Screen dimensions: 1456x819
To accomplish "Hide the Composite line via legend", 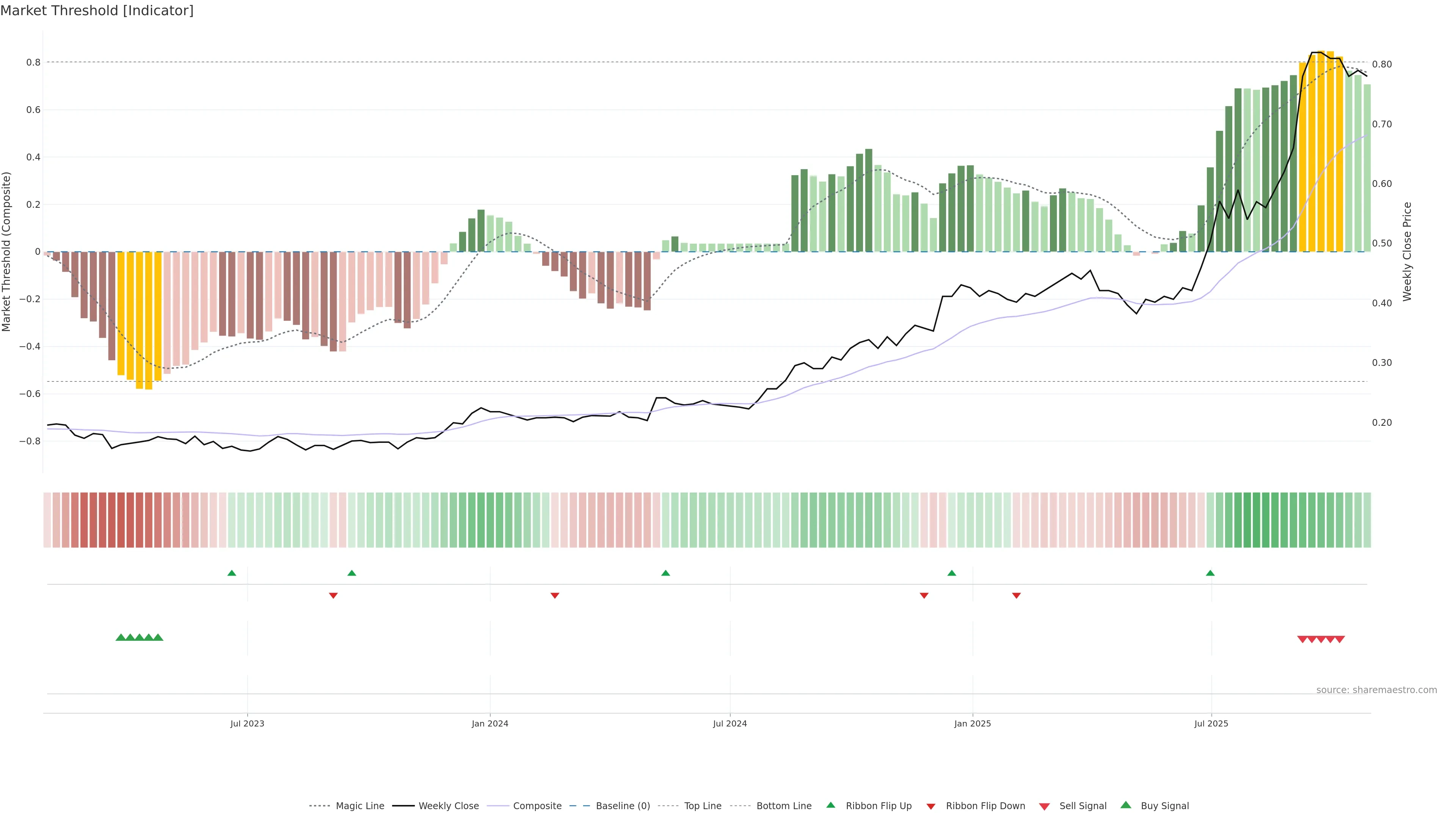I will [537, 806].
